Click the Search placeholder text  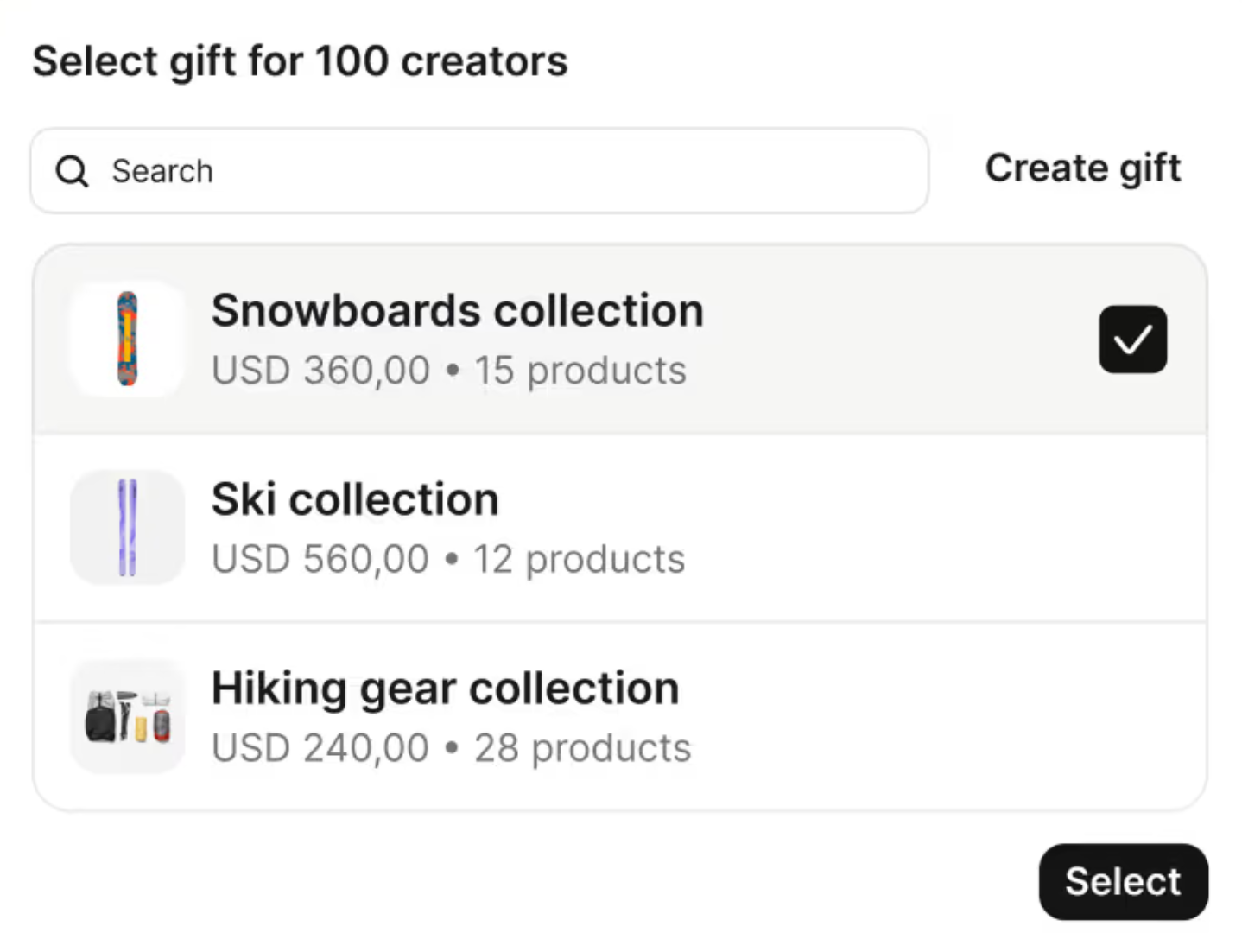click(162, 171)
